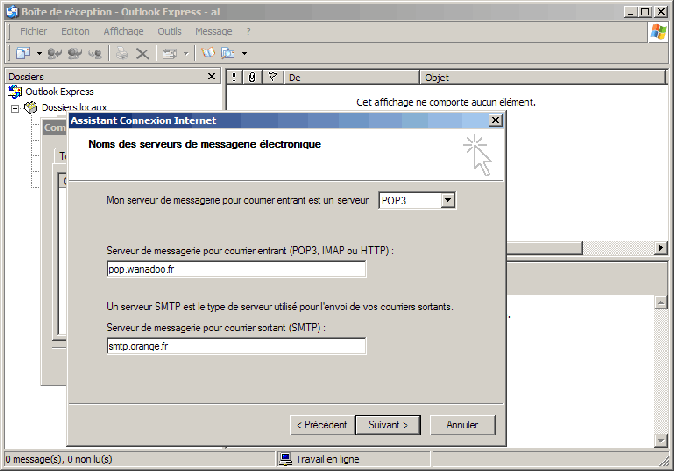Click the Reply toolbar icon

pos(55,53)
